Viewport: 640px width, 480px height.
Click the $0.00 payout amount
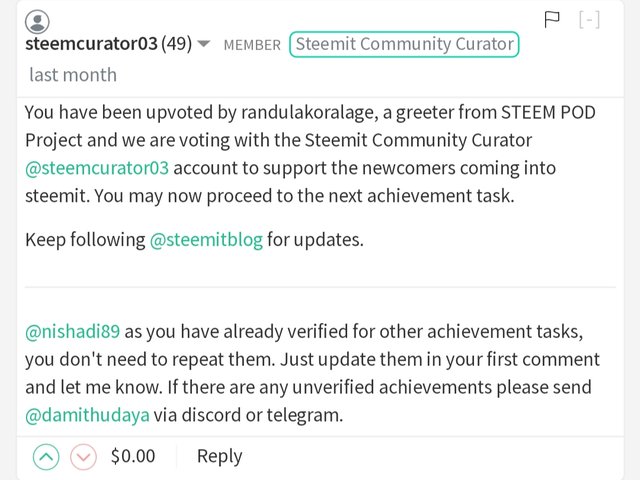click(133, 456)
